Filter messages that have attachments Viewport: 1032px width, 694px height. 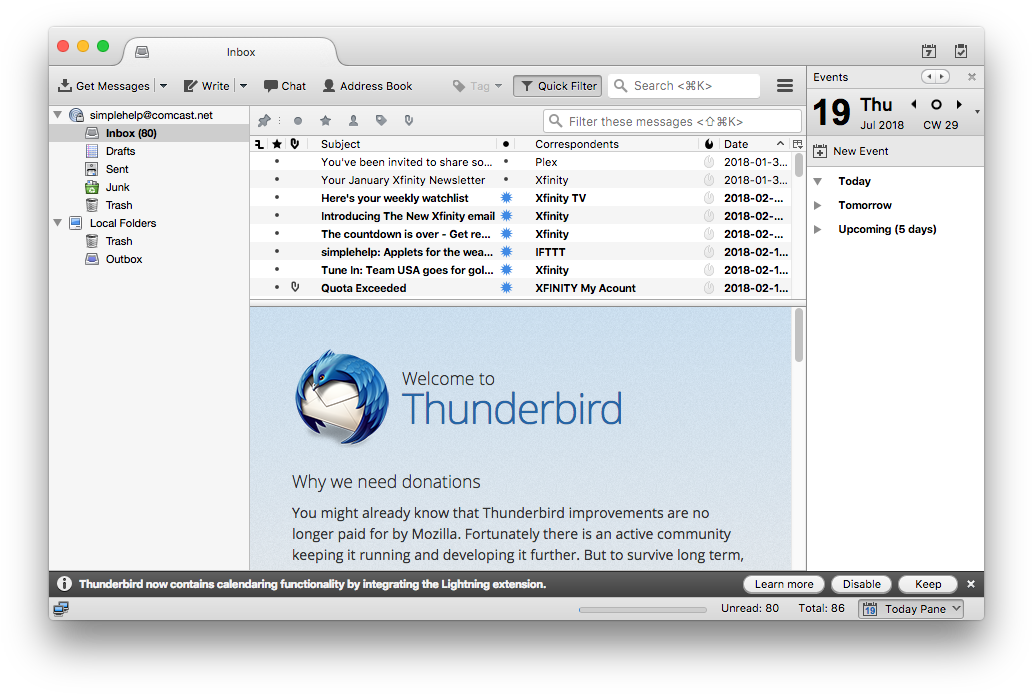(x=410, y=120)
